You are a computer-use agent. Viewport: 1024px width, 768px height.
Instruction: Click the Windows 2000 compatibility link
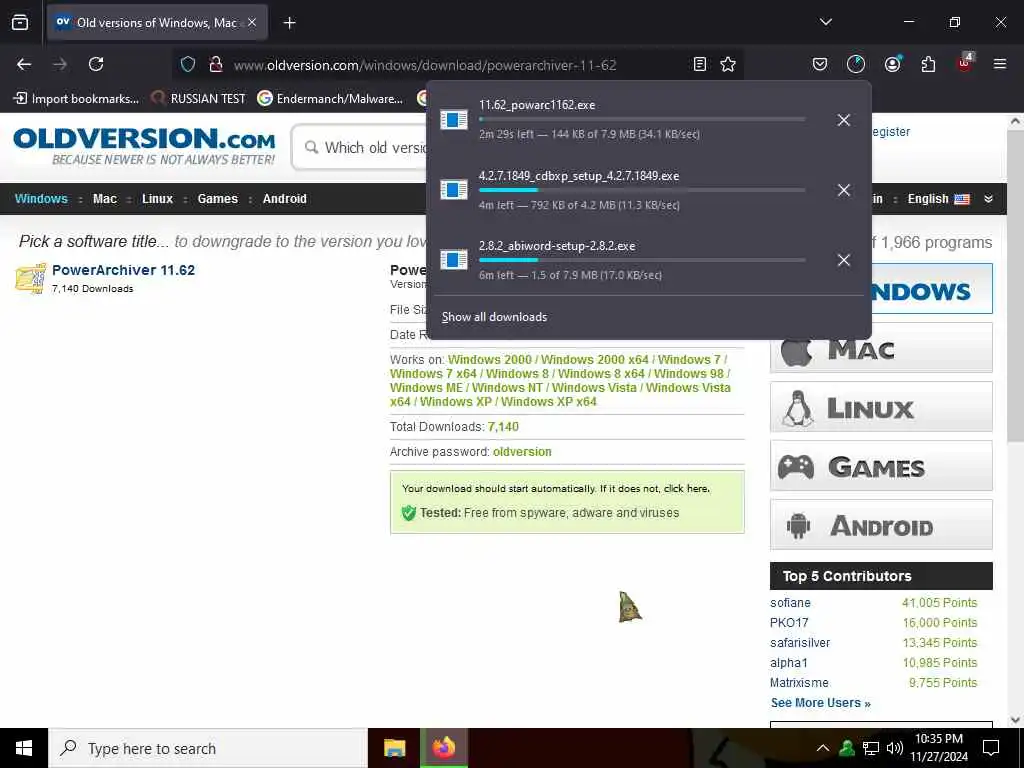click(x=490, y=360)
